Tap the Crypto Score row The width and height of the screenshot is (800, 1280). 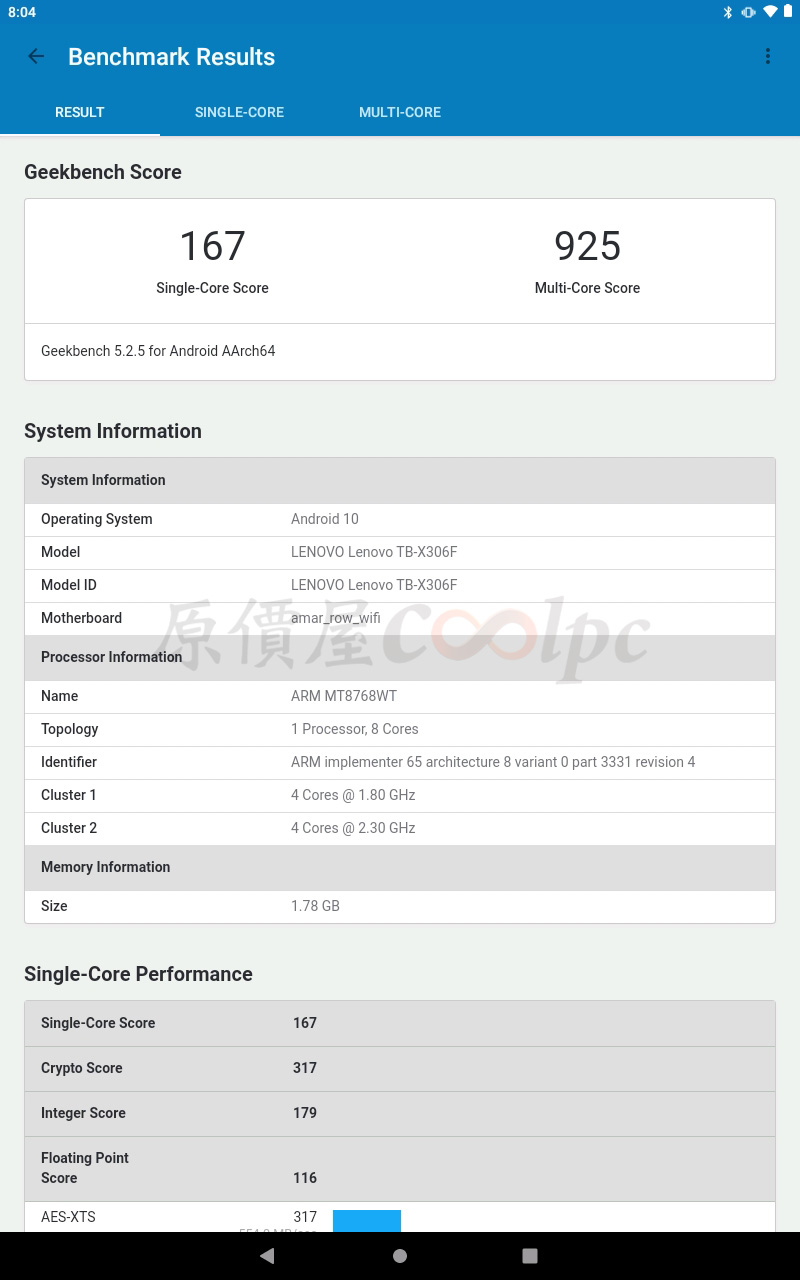[400, 1068]
